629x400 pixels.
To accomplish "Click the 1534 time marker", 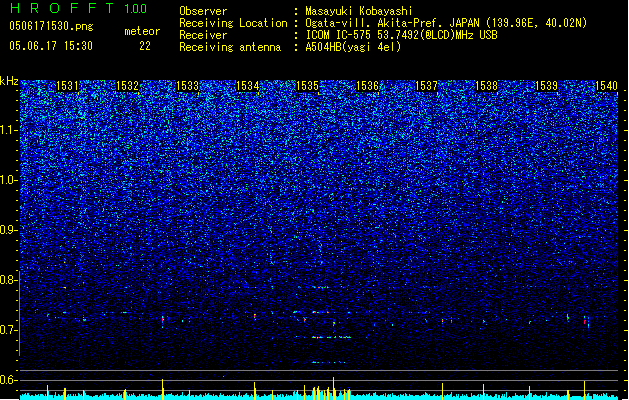I will [x=248, y=86].
